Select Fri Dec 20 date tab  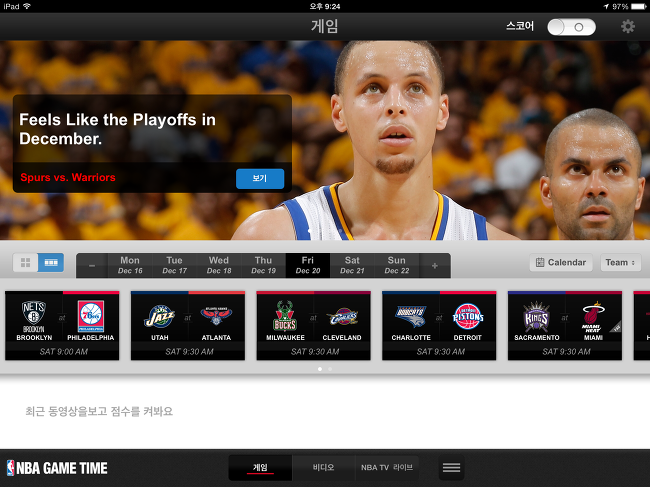[x=308, y=265]
